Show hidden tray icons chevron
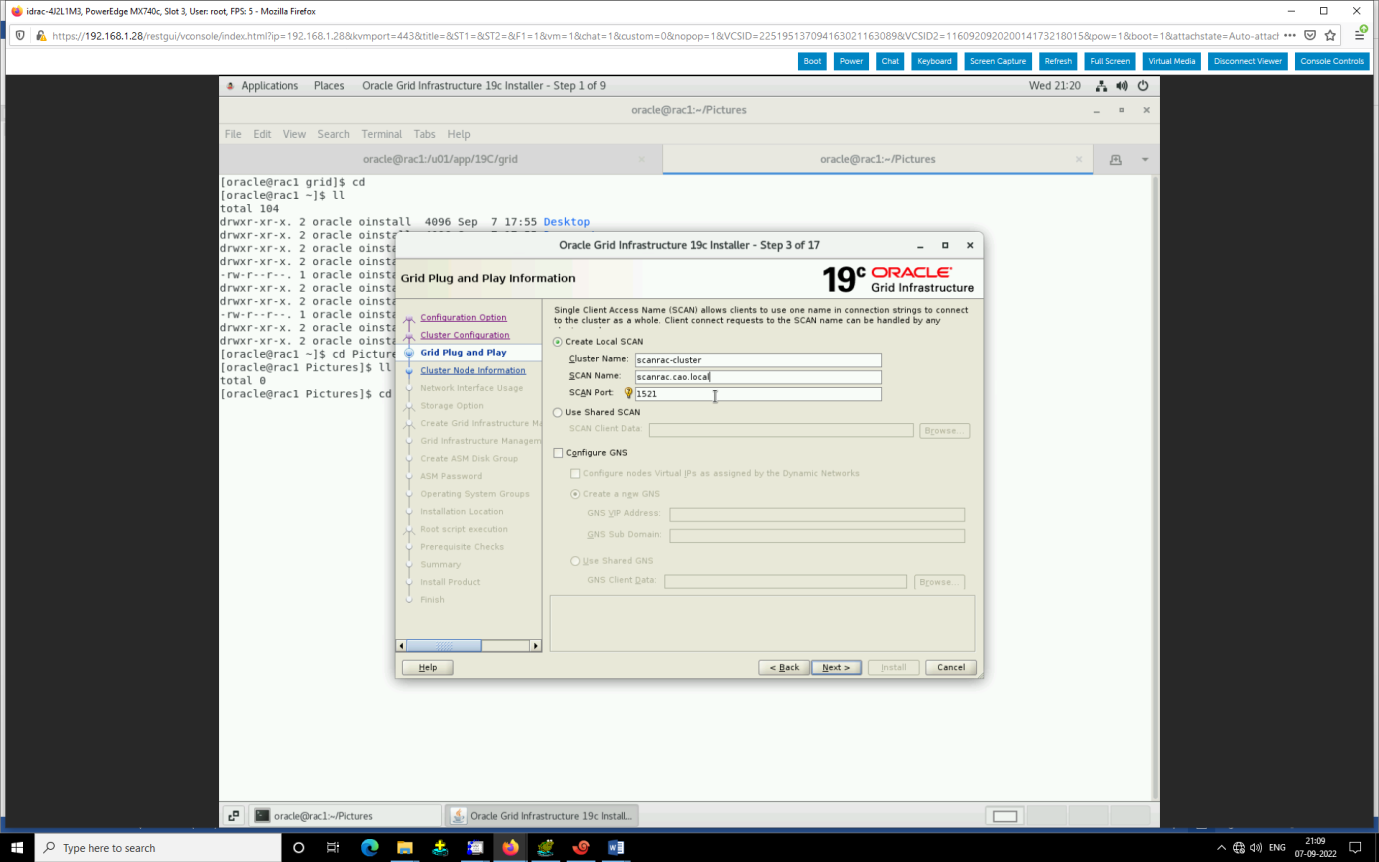This screenshot has height=862, width=1379. [1221, 848]
